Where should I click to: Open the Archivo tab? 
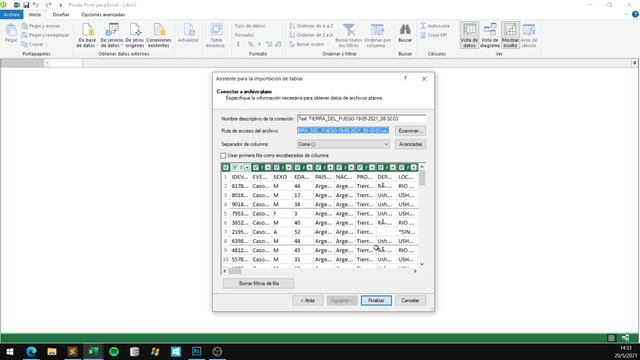point(12,15)
